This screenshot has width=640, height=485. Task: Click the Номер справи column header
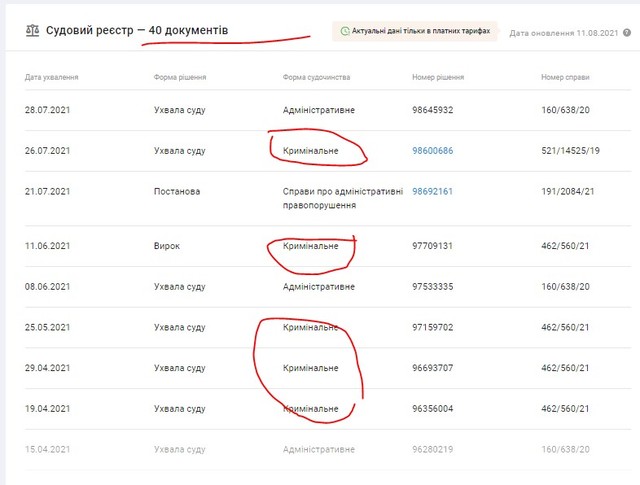(566, 77)
